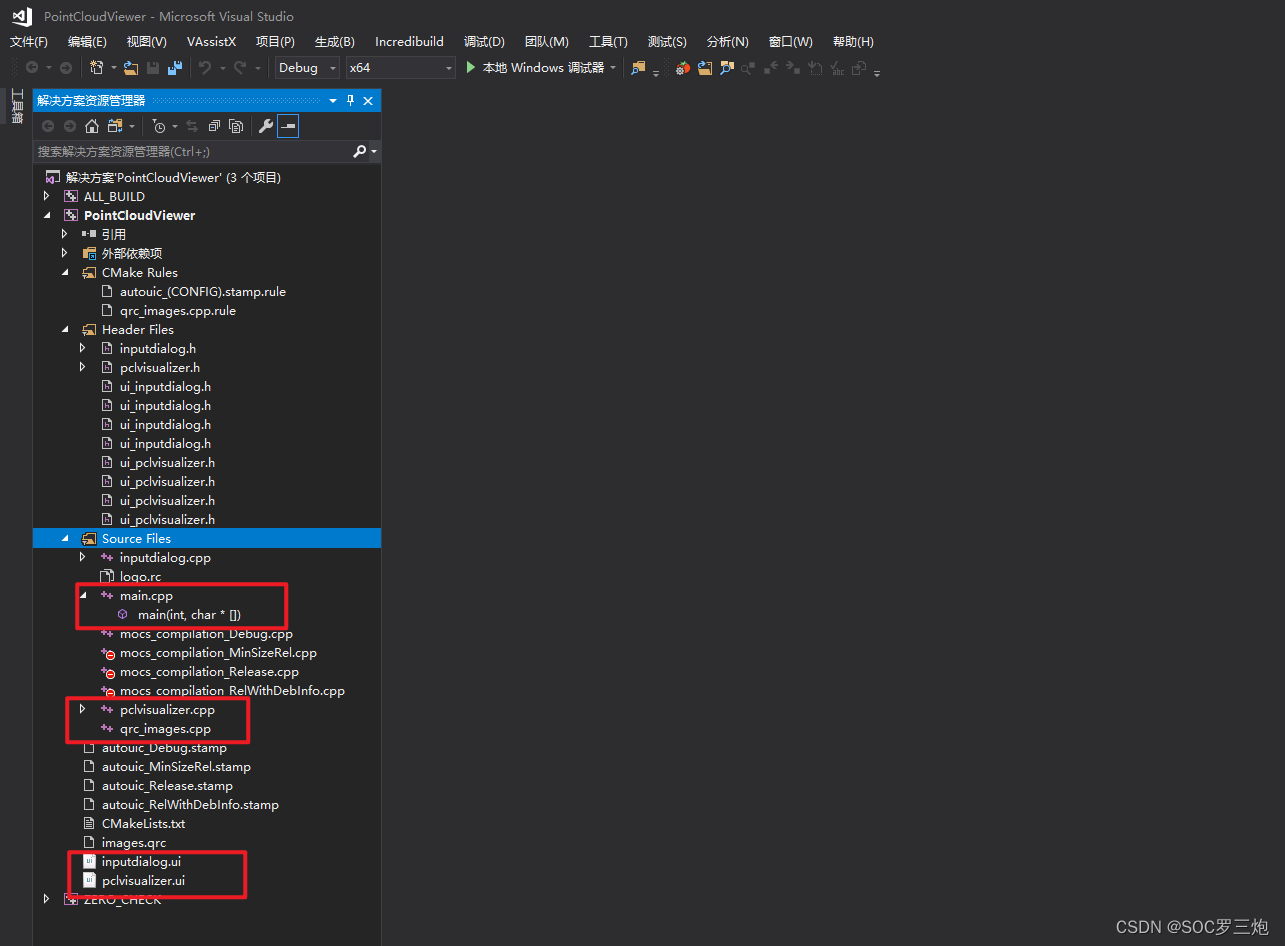This screenshot has height=946, width=1285.
Task: Click the search magnifier icon in Solution Explorer
Action: pyautogui.click(x=360, y=151)
